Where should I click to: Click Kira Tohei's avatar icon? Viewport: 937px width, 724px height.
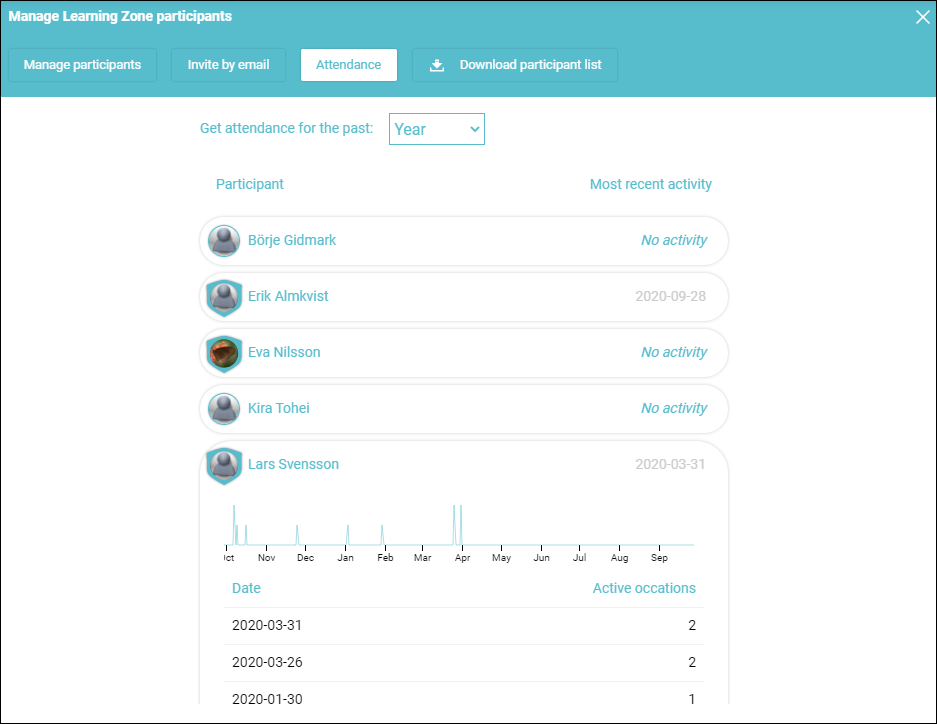[x=224, y=409]
